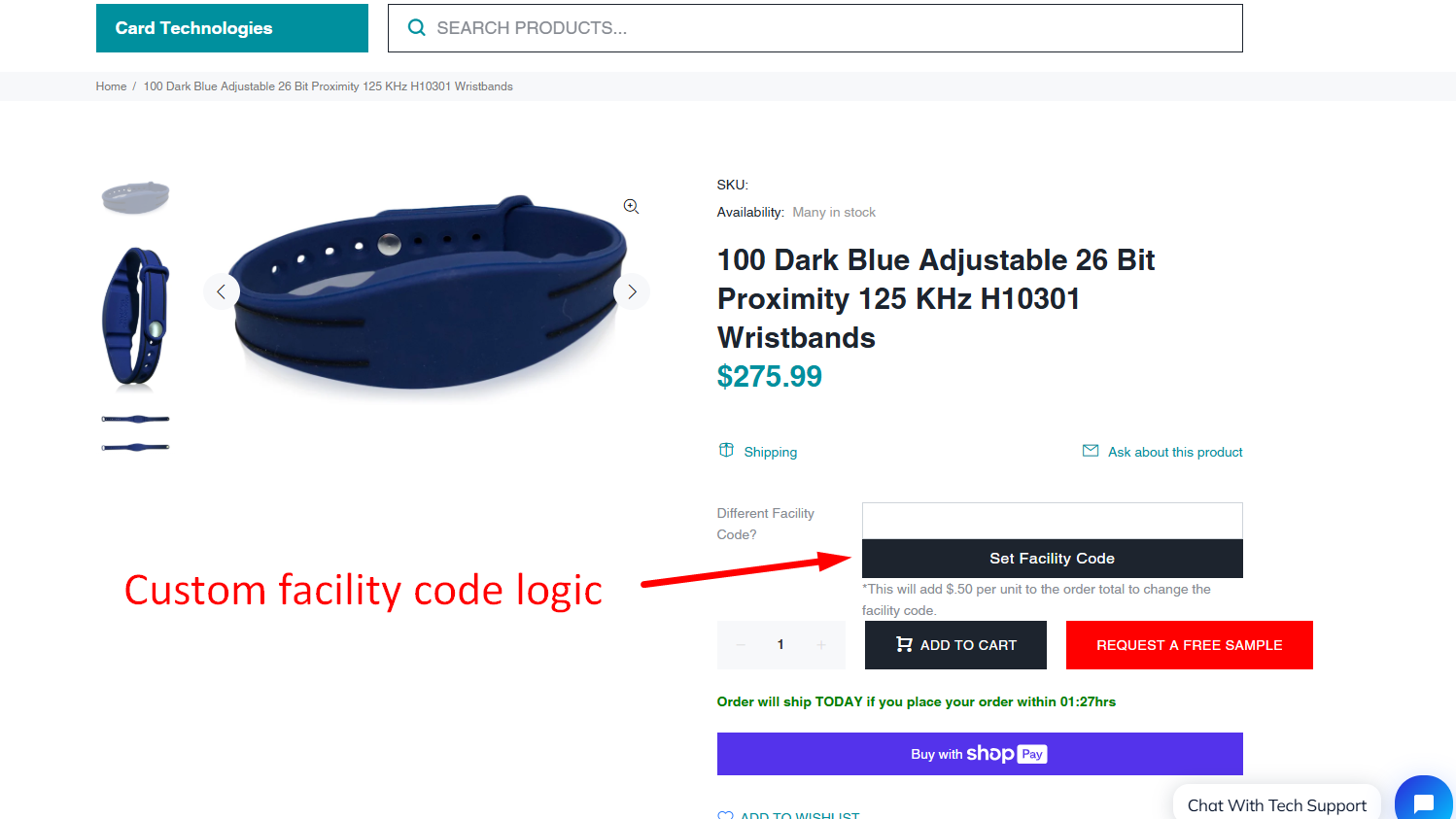Open the Card Technologies menu

[232, 28]
